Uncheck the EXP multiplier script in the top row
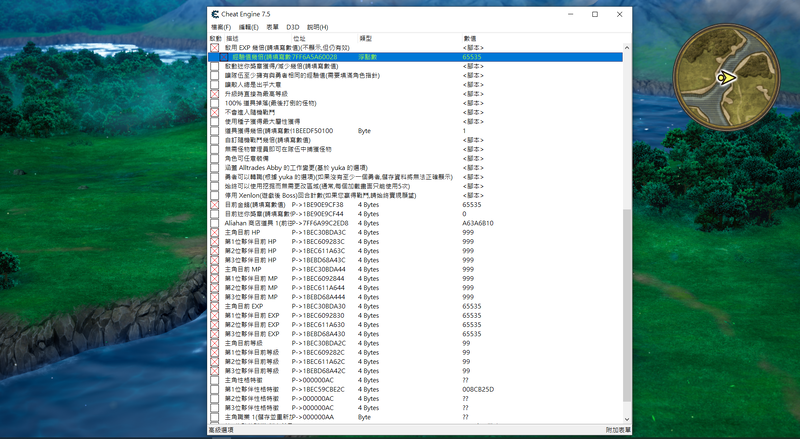Screen dimensions: 800x439 pos(215,48)
